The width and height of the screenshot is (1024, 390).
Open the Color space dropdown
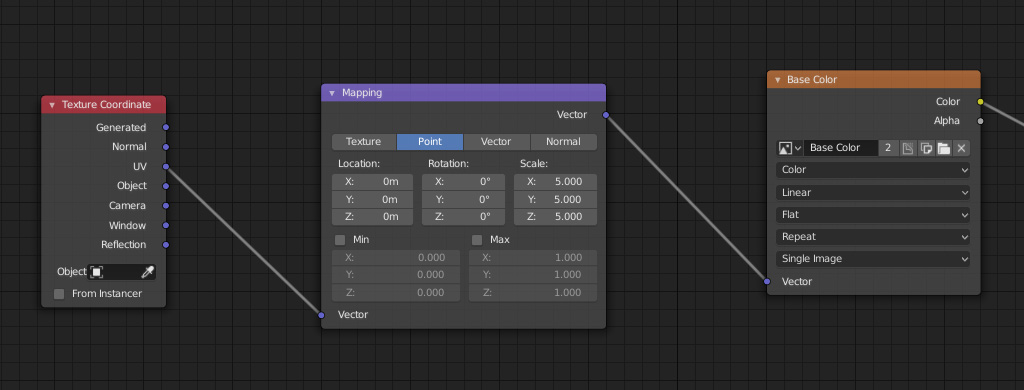[x=872, y=170]
